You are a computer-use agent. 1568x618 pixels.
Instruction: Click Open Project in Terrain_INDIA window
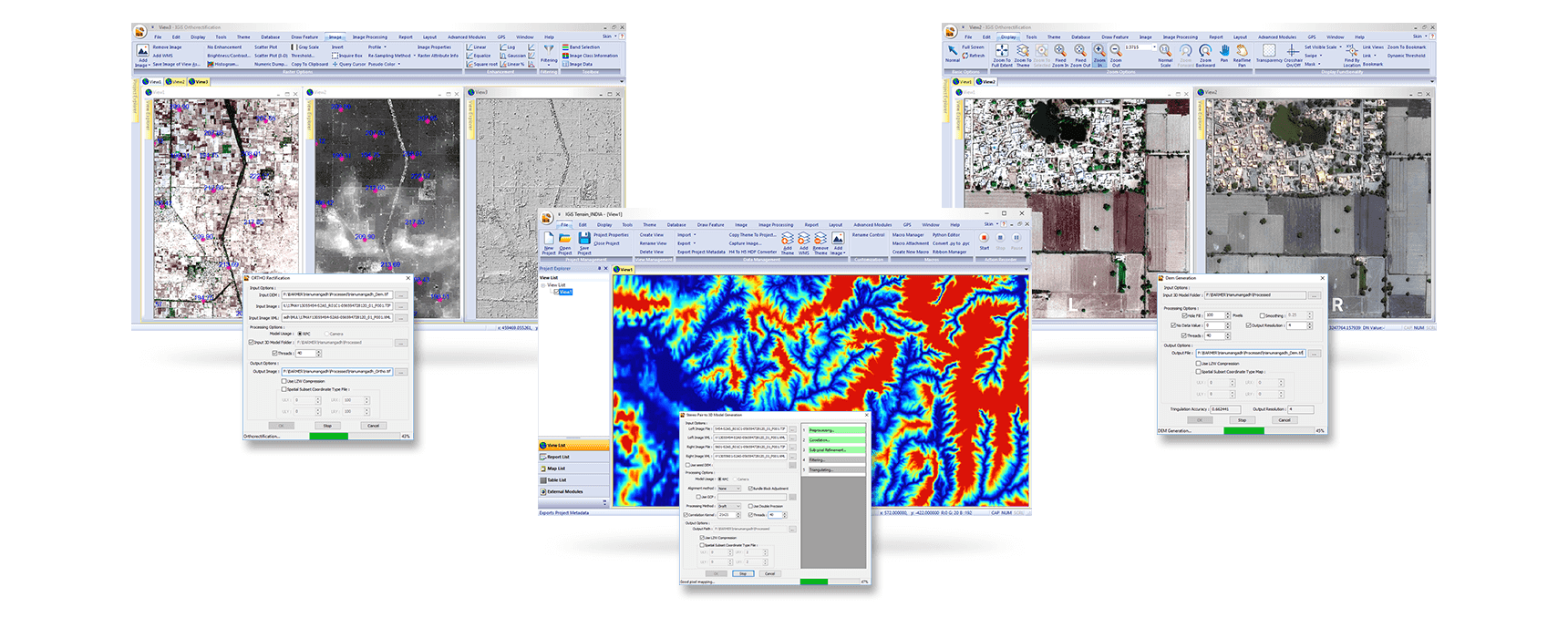click(x=564, y=242)
